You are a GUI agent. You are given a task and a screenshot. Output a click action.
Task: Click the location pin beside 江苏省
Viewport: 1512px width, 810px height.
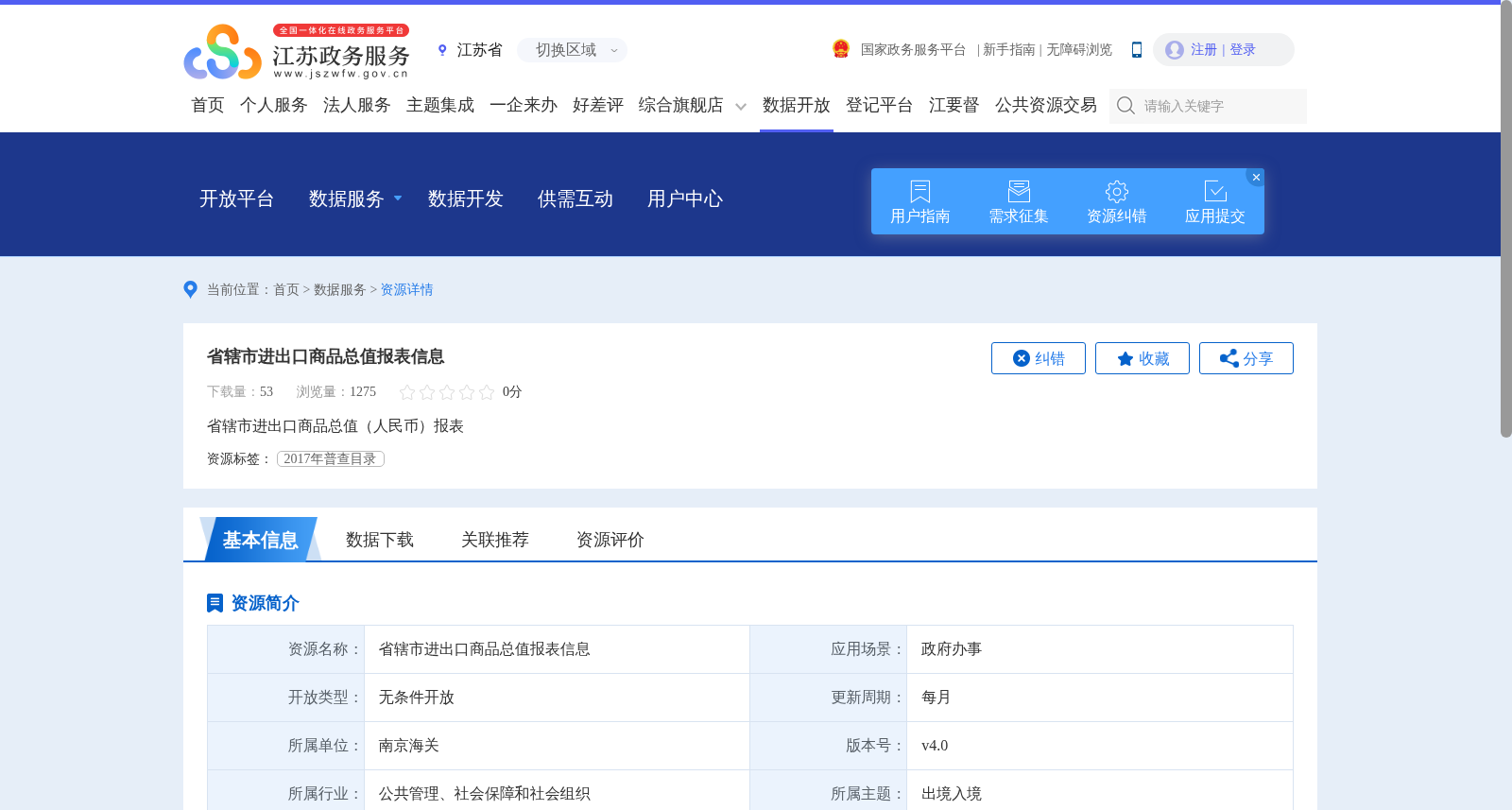point(442,50)
